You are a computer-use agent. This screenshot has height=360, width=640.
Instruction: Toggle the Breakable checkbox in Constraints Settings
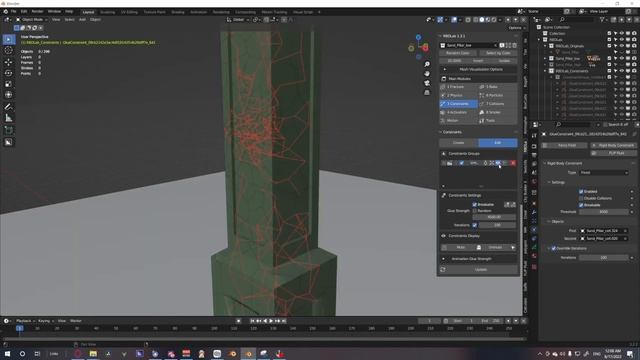tap(474, 204)
